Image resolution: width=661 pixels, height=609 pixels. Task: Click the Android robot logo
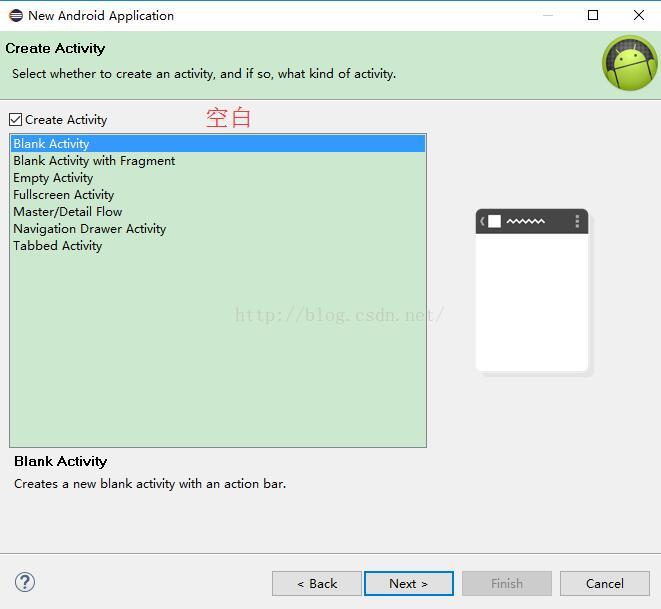tap(630, 63)
